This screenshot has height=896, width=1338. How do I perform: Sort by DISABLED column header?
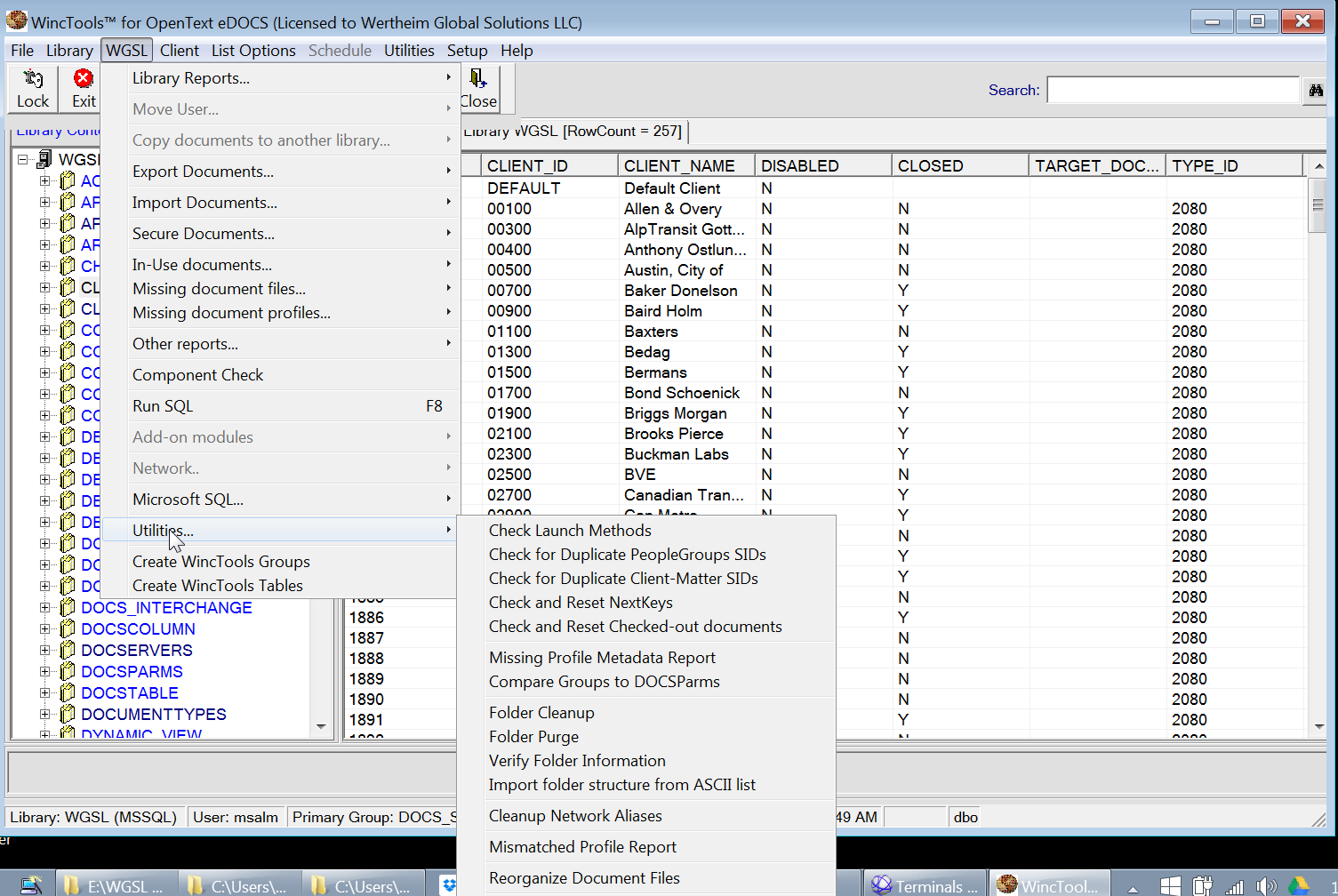click(x=823, y=166)
